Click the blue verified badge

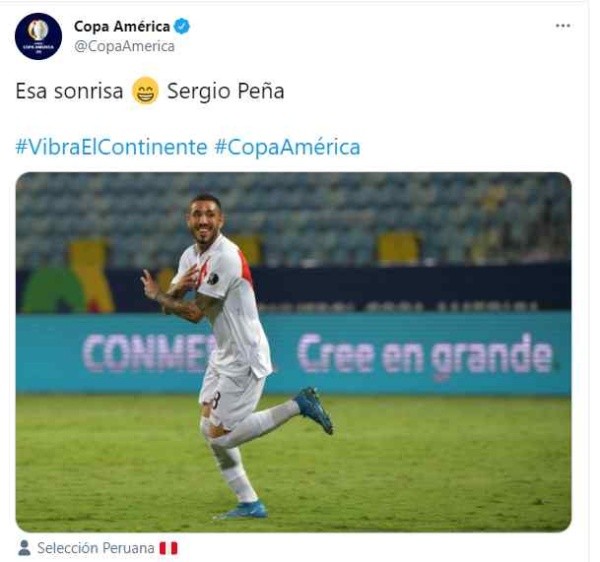(182, 26)
